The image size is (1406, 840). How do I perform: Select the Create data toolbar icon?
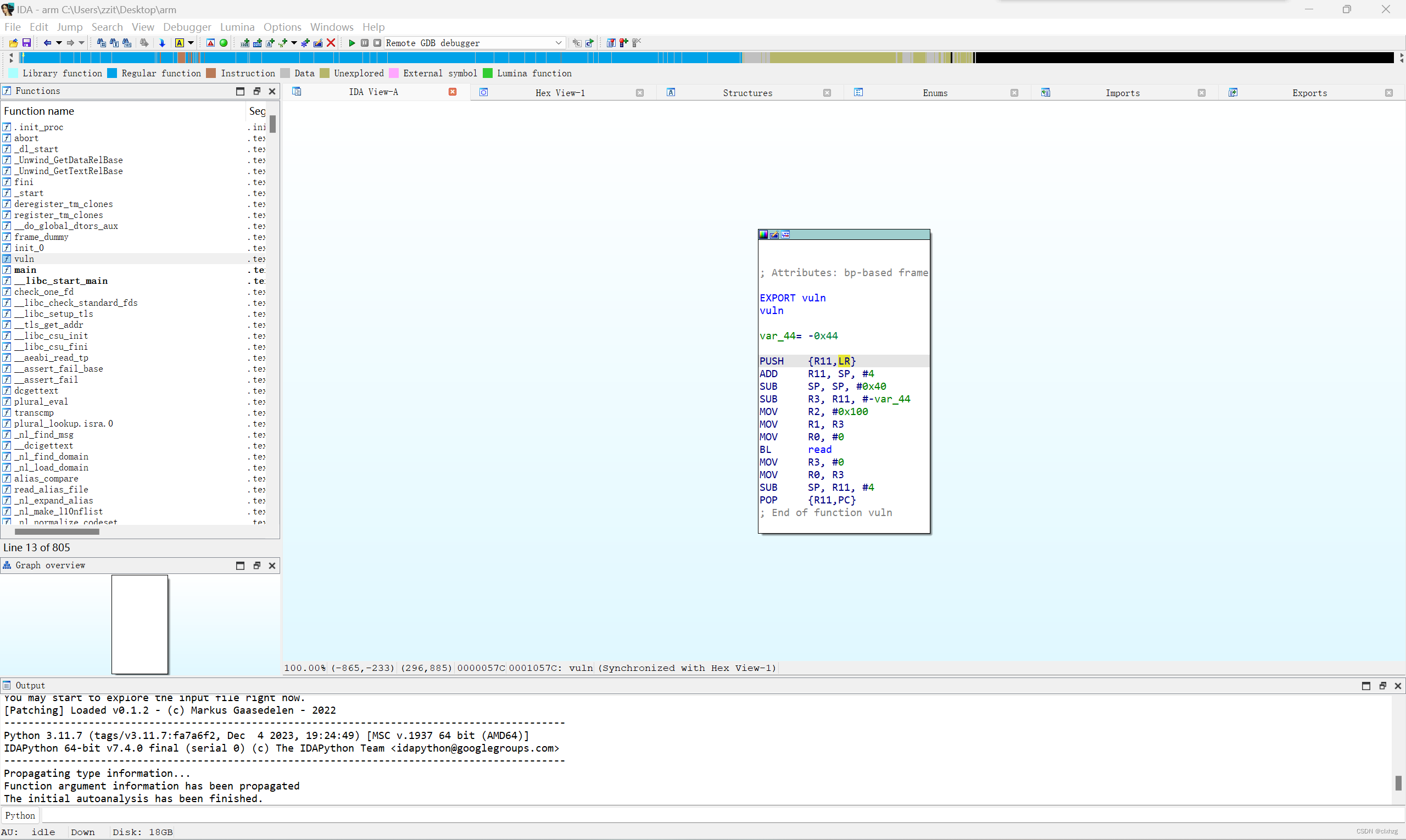point(258,43)
